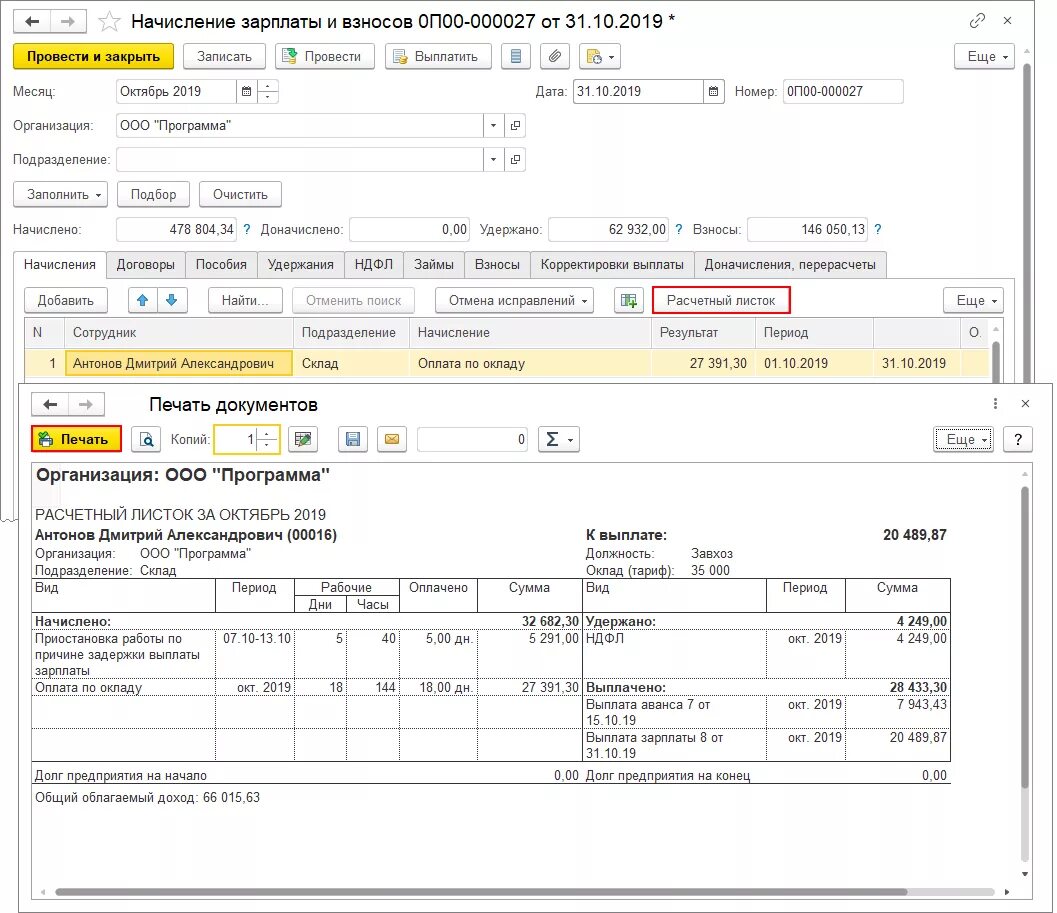The height and width of the screenshot is (913, 1057).
Task: Switch to the Корректировки выплаты tab
Action: [612, 265]
